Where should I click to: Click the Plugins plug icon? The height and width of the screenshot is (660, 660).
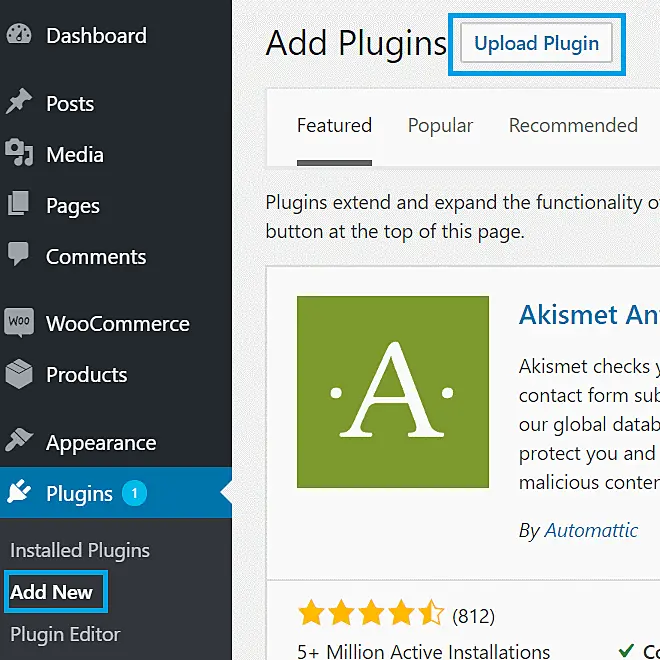[x=18, y=493]
